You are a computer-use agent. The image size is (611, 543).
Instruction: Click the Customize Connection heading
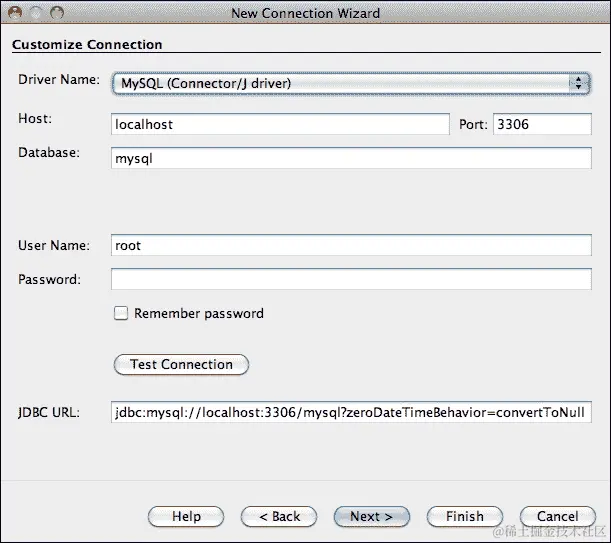pos(87,44)
